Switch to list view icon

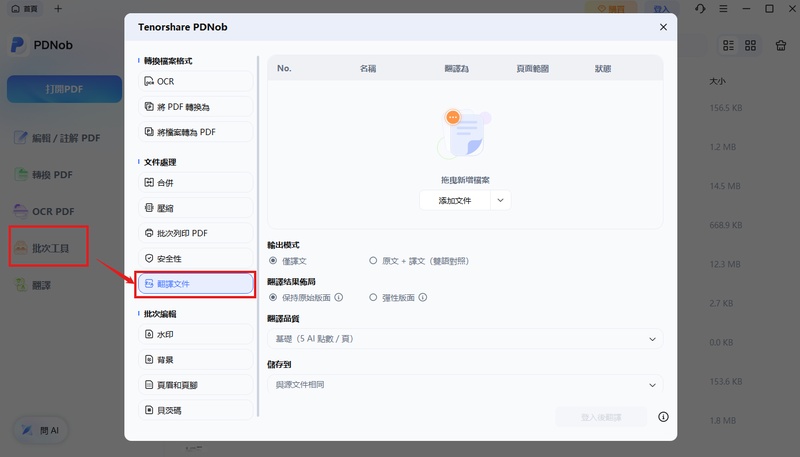click(729, 45)
